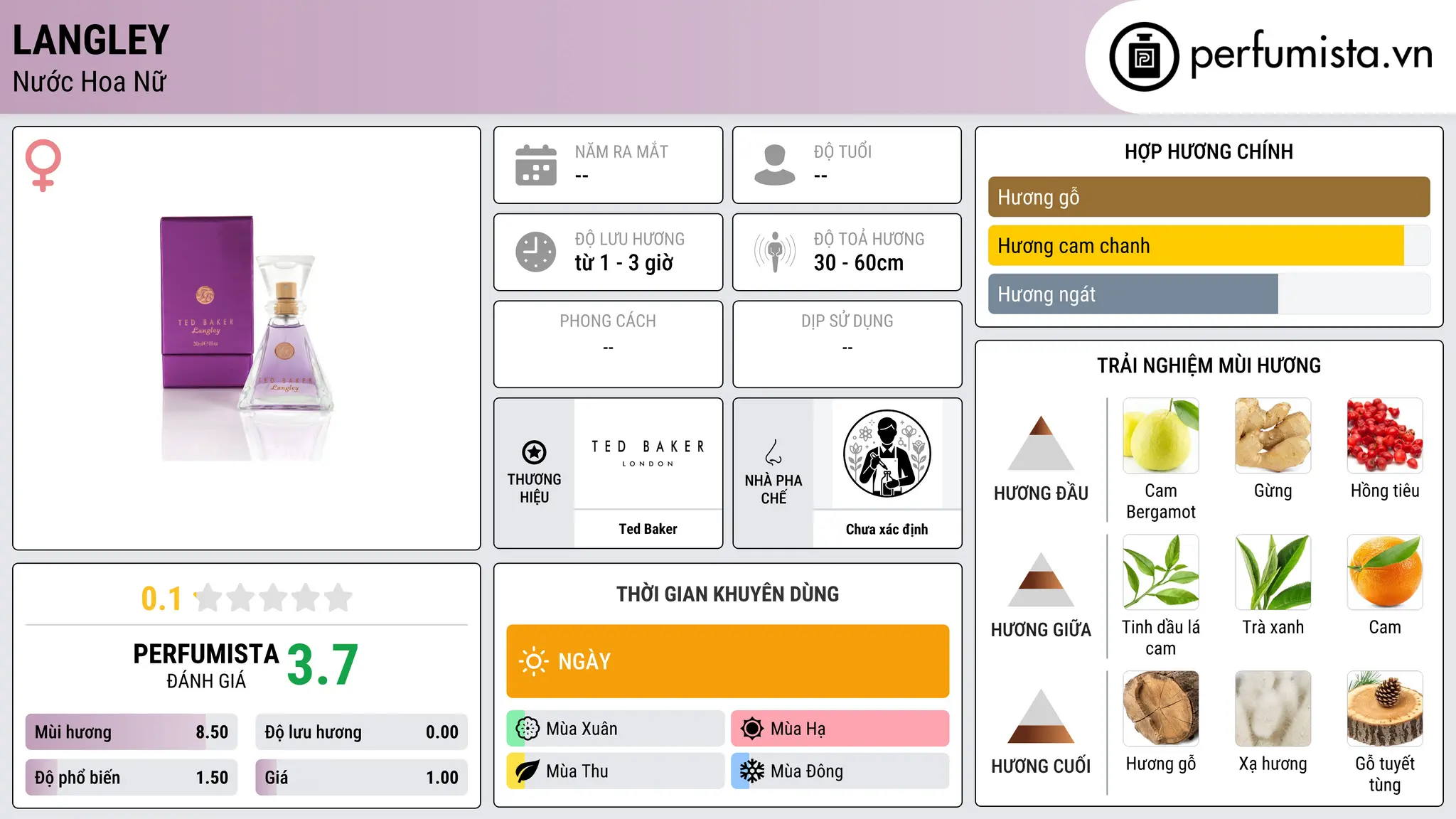Screen dimensions: 1456x819
Task: Click the LANGLEY product title
Action: 91,40
